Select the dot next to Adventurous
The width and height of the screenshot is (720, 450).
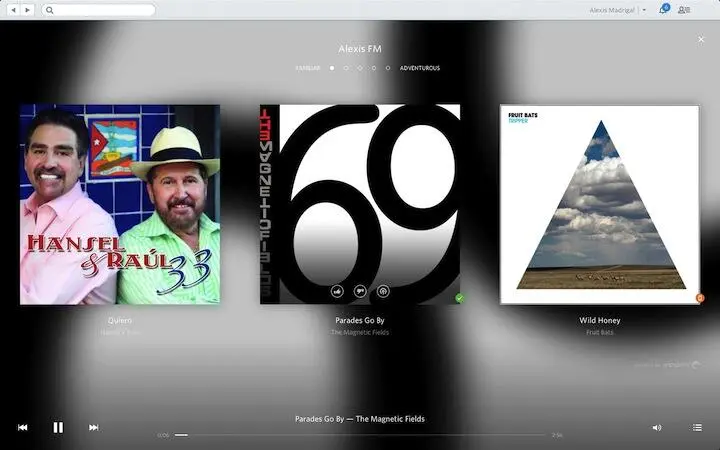pyautogui.click(x=388, y=68)
